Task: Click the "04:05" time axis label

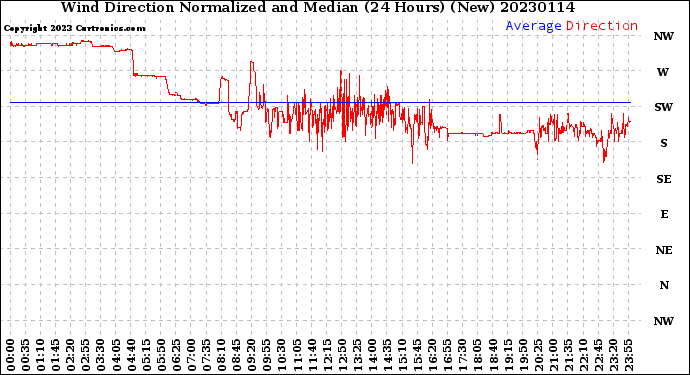Action: click(x=116, y=355)
